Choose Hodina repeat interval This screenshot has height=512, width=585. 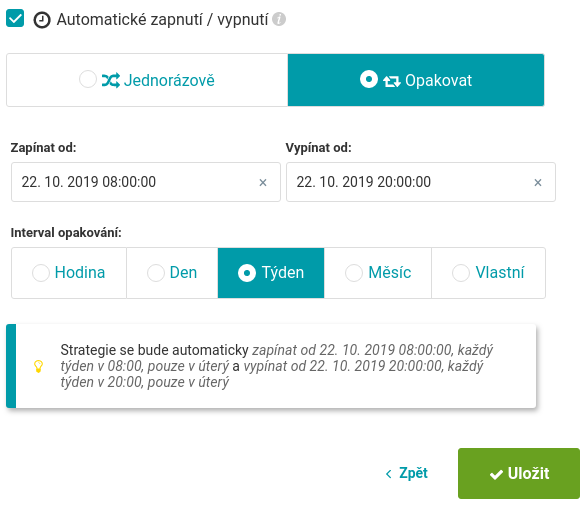click(x=69, y=273)
